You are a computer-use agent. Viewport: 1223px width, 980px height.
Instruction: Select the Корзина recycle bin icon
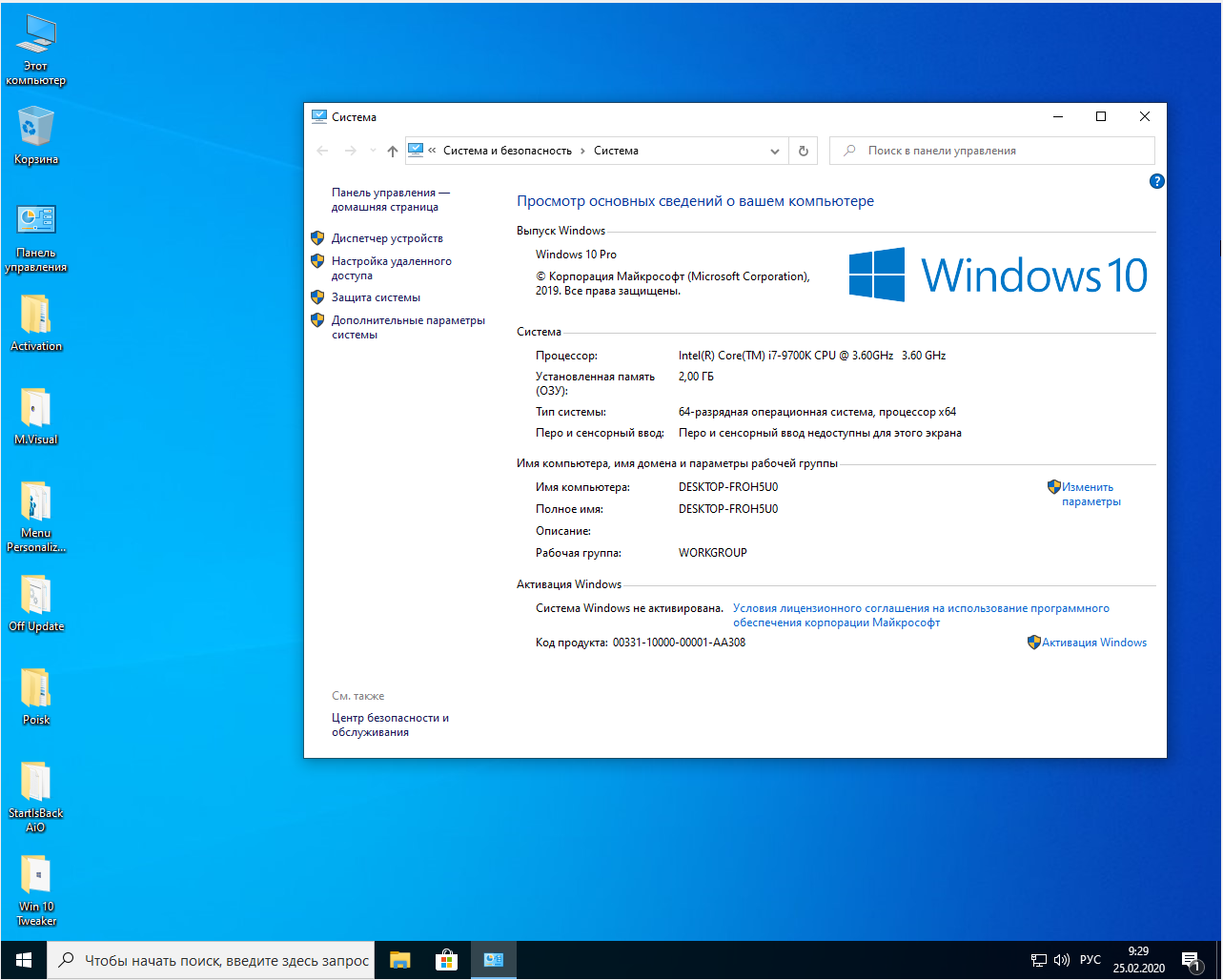click(x=36, y=135)
